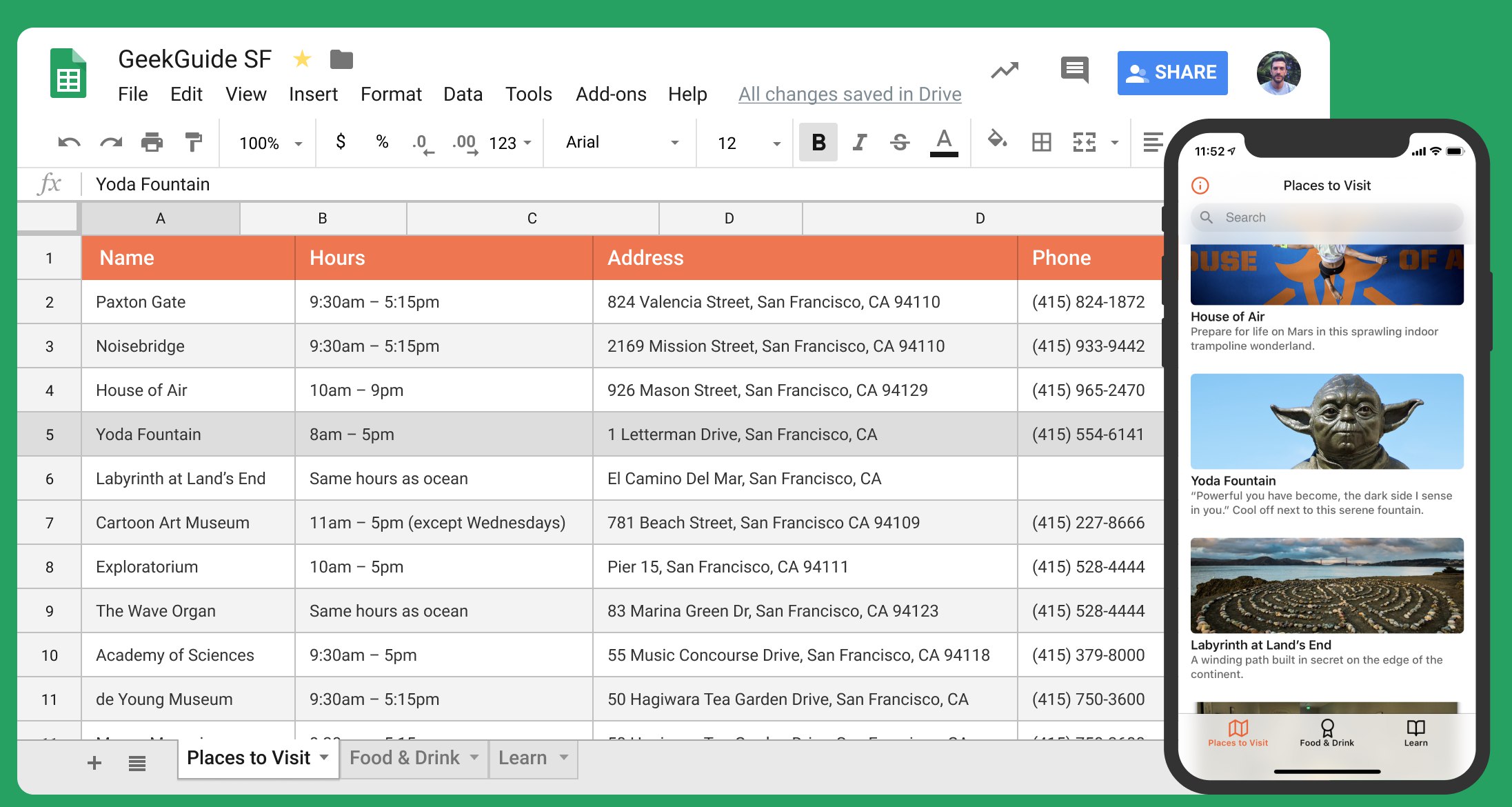Select column A header

point(161,218)
